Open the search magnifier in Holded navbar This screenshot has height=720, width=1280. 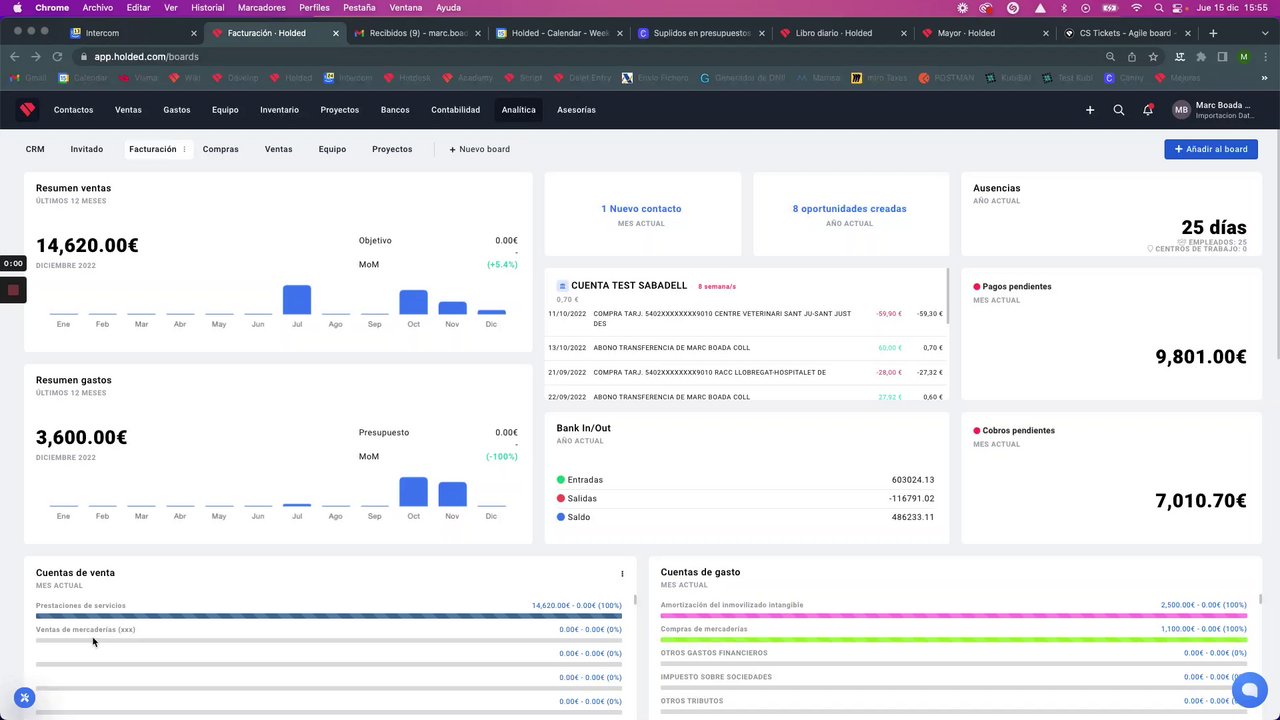click(x=1119, y=110)
